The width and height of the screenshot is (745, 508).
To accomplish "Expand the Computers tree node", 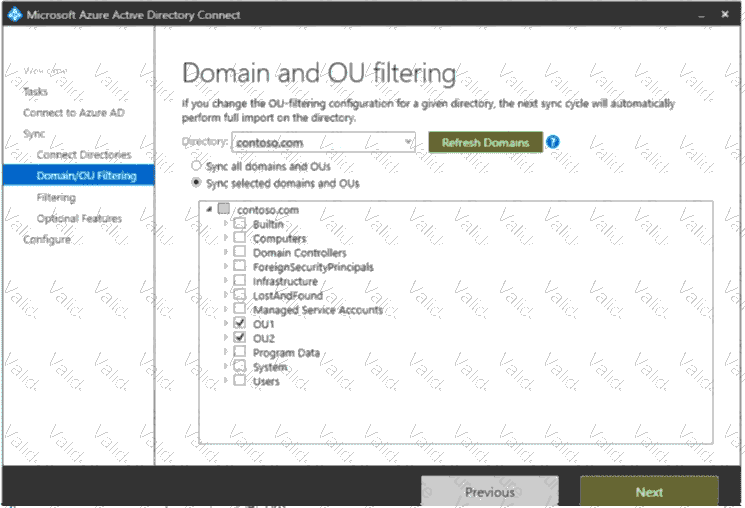I will [225, 239].
